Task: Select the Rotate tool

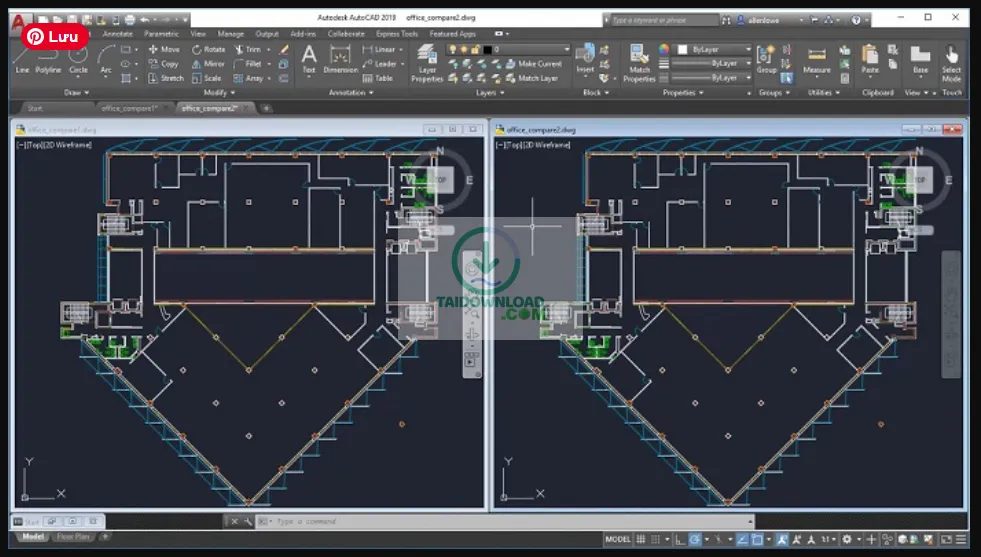Action: [x=209, y=49]
